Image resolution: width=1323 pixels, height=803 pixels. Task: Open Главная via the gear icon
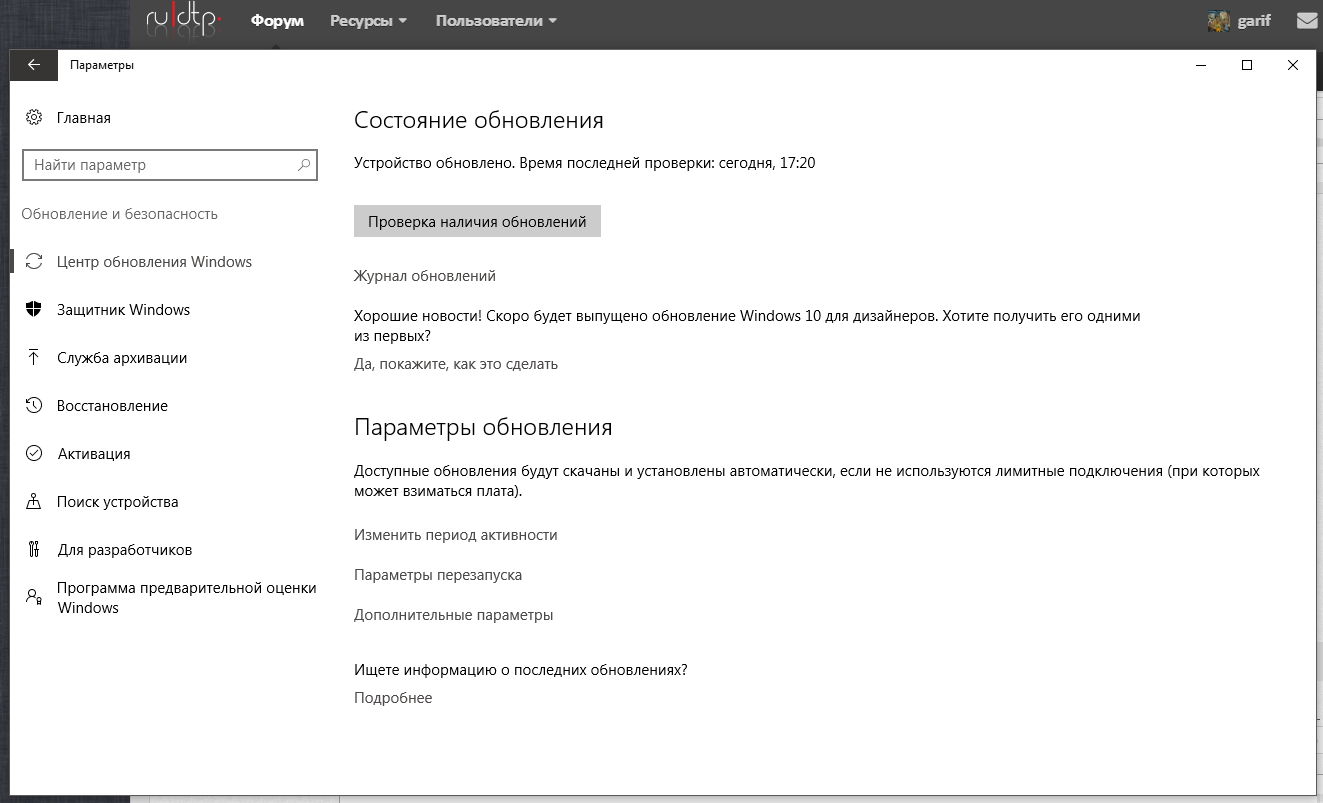34,118
